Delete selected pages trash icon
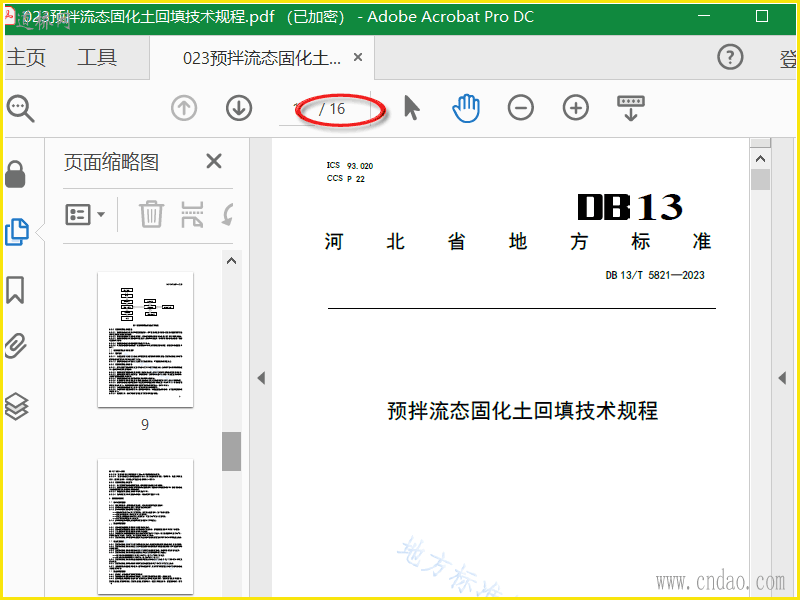The height and width of the screenshot is (600, 800). pyautogui.click(x=152, y=214)
